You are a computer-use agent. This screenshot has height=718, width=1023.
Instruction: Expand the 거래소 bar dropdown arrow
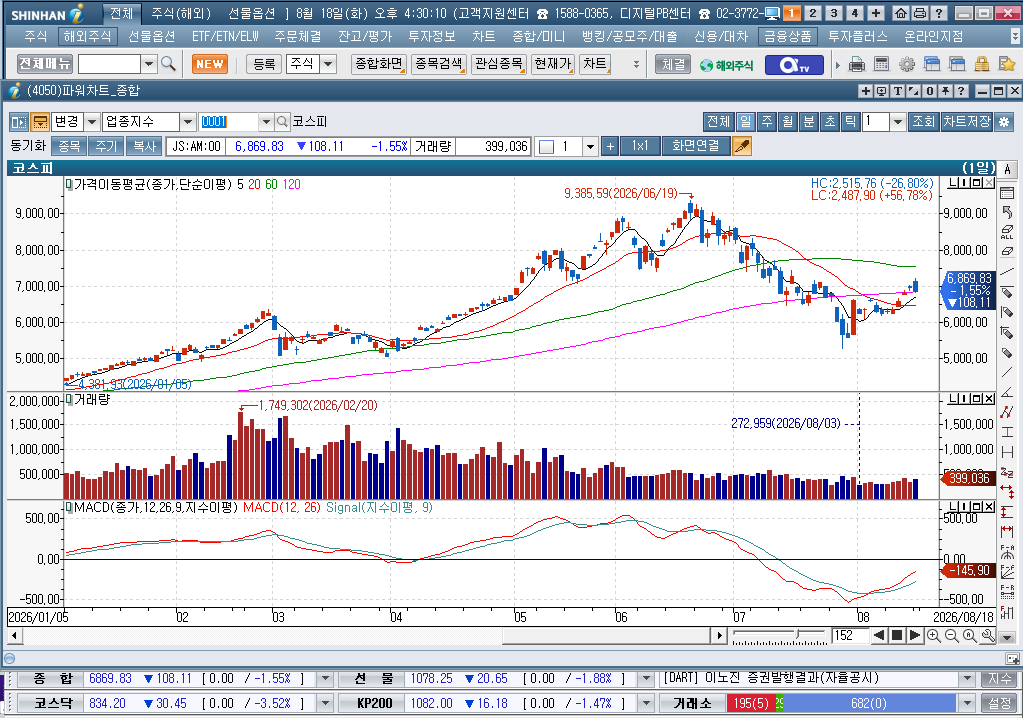pyautogui.click(x=968, y=704)
